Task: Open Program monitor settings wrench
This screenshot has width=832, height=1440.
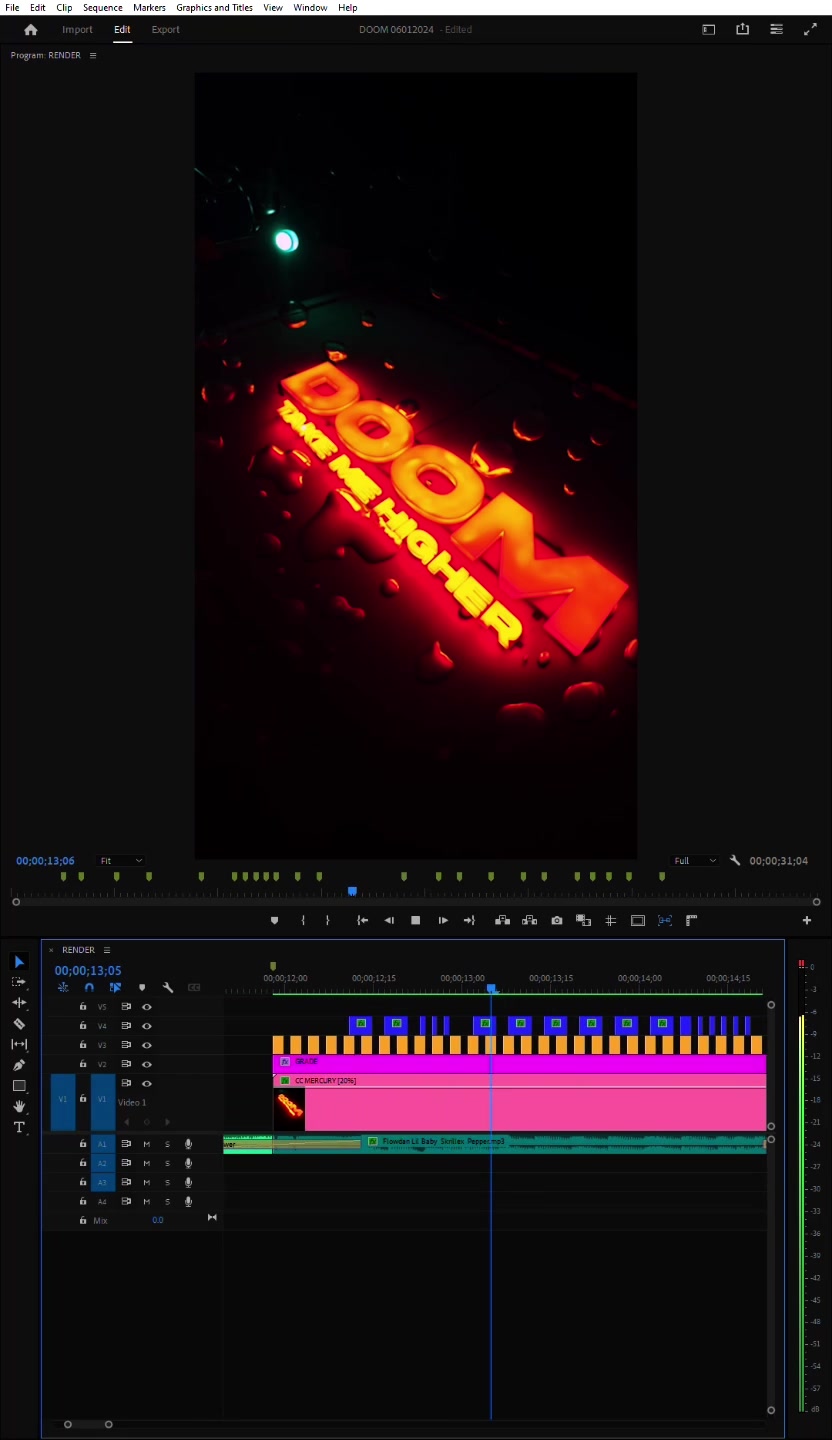Action: coord(735,860)
